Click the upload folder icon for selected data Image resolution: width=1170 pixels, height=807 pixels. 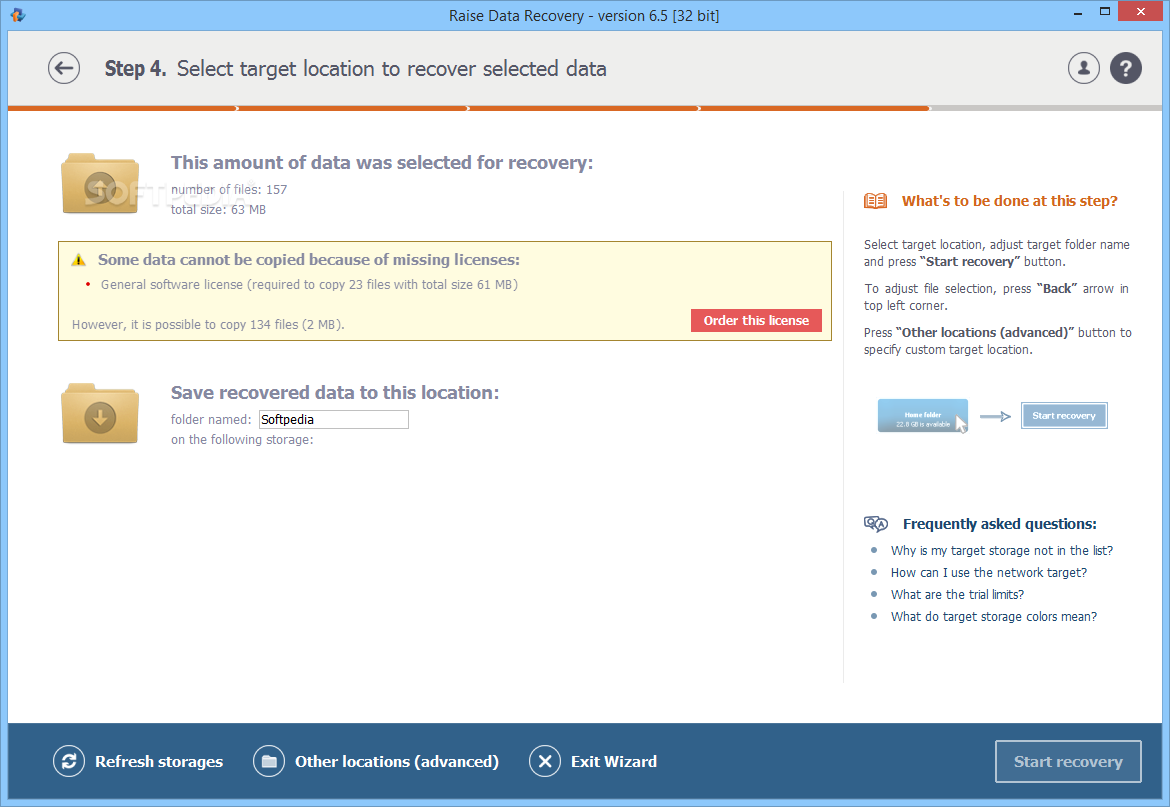tap(100, 183)
